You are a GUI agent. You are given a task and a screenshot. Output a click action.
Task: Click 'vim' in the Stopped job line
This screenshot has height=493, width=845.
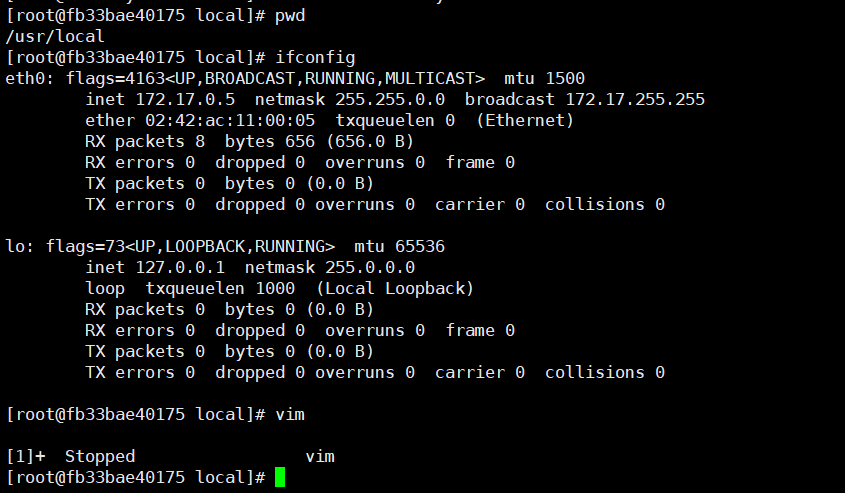320,457
